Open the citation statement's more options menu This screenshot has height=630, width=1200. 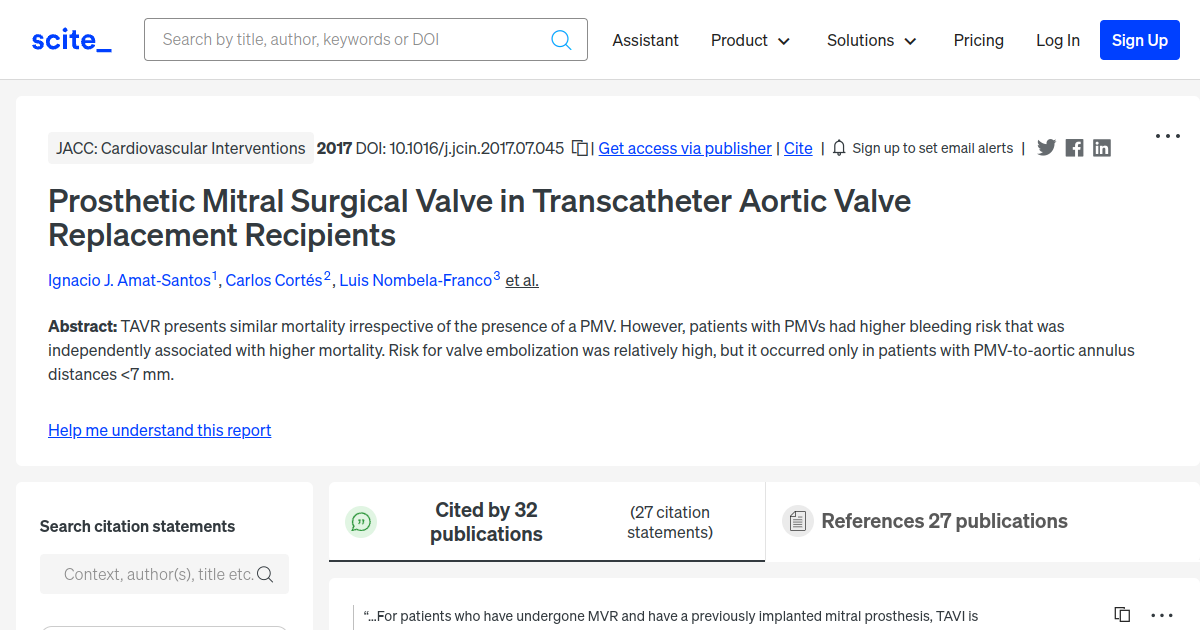(x=1162, y=616)
